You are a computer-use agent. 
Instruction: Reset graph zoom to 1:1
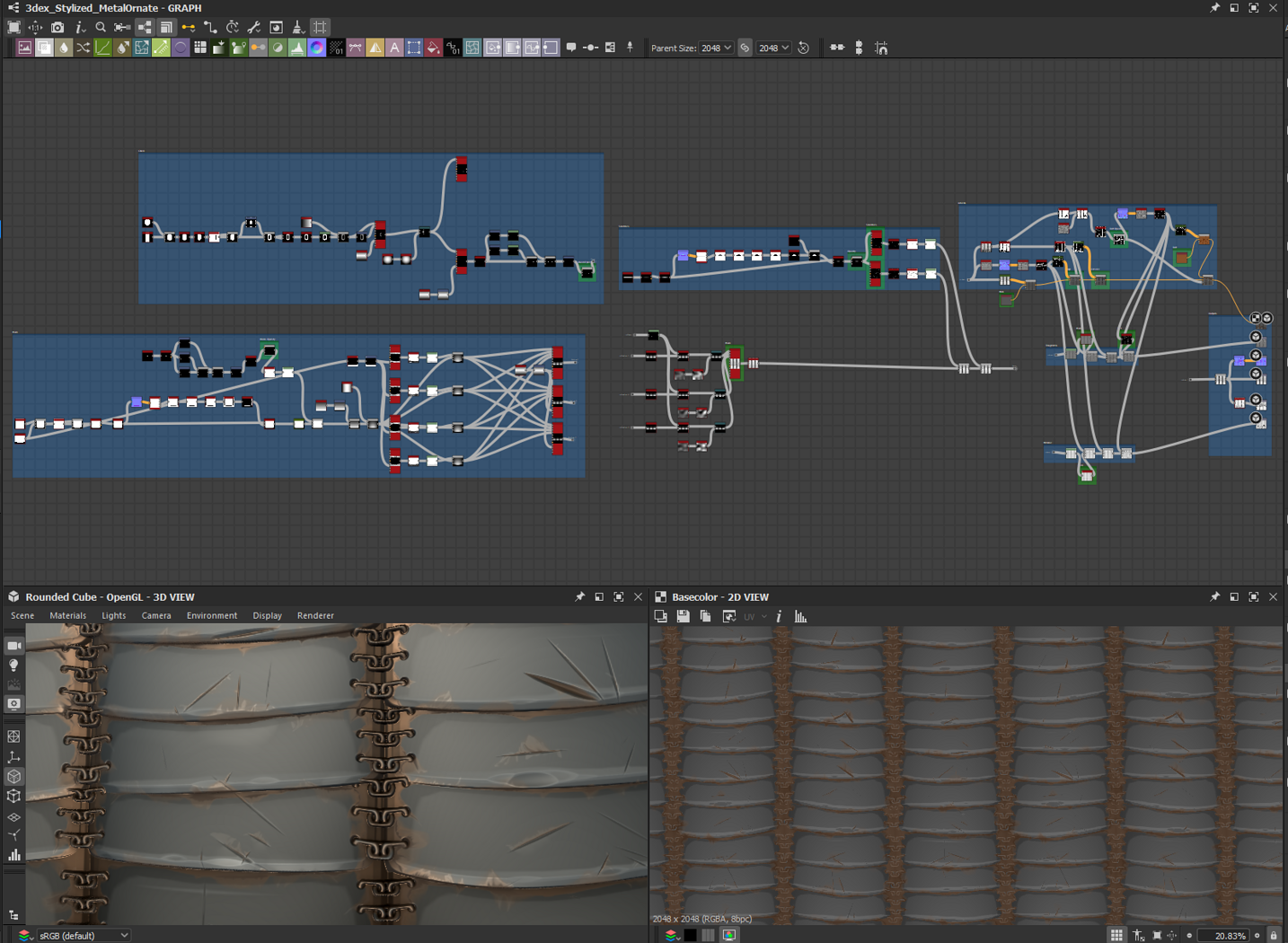click(x=35, y=27)
